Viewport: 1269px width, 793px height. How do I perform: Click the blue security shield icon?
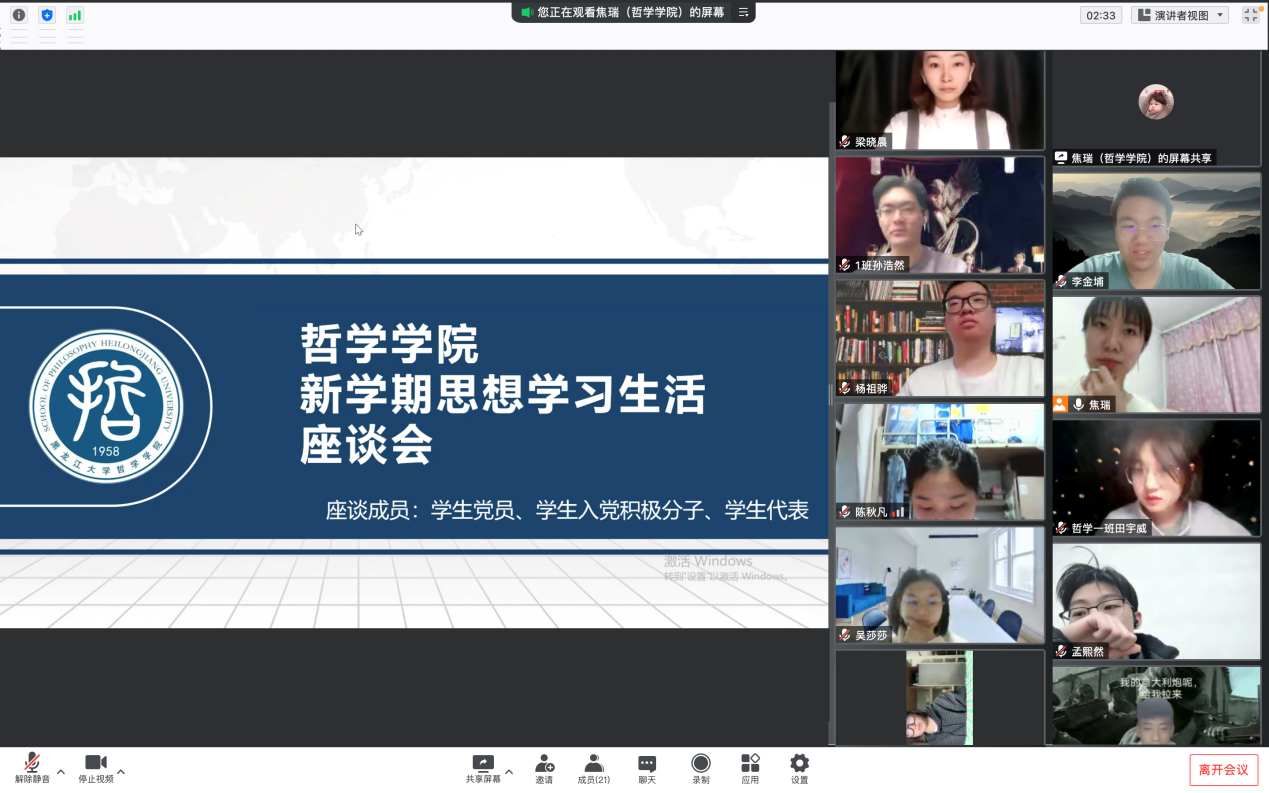pyautogui.click(x=46, y=15)
